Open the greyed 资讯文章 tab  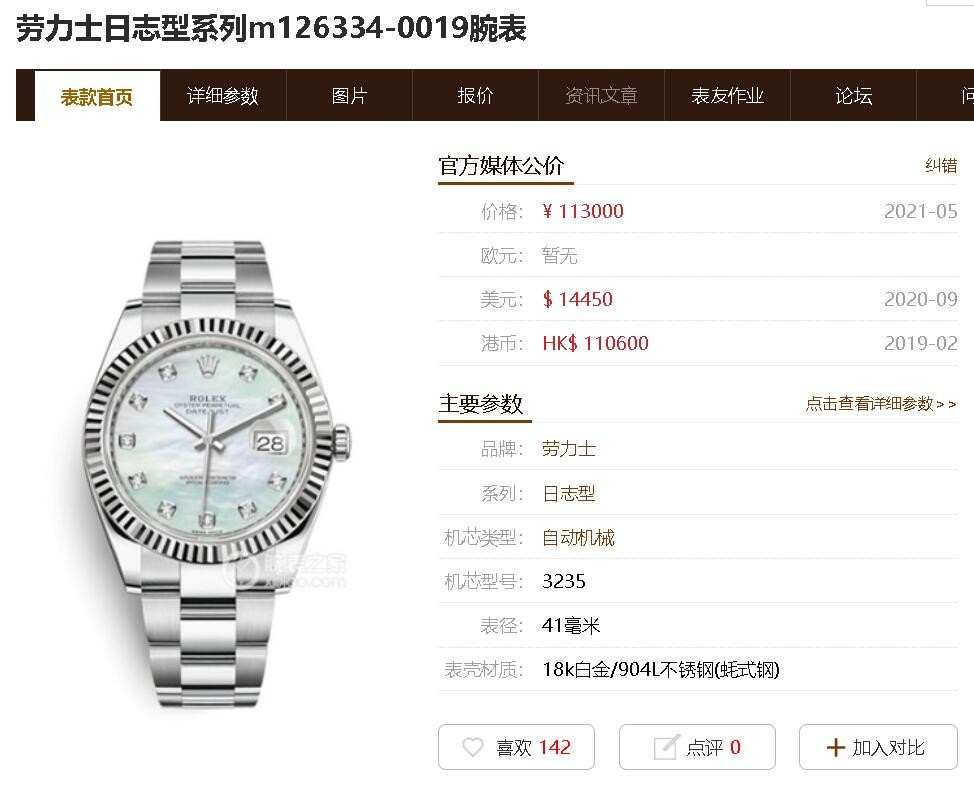point(601,96)
